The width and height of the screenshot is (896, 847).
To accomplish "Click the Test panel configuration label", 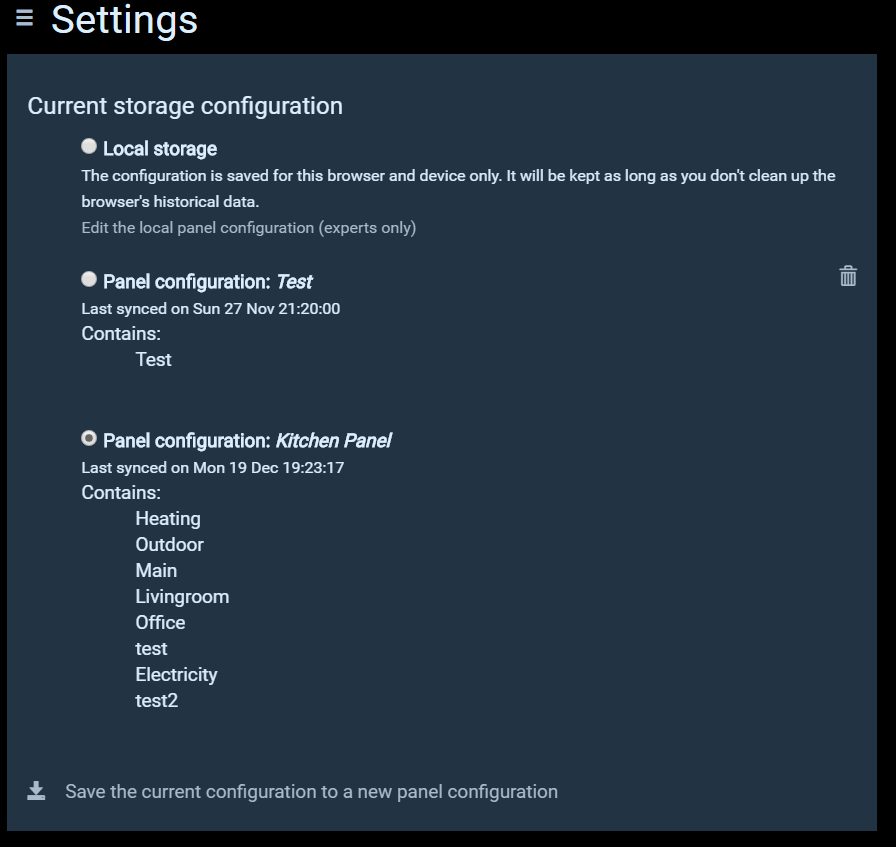I will point(208,282).
